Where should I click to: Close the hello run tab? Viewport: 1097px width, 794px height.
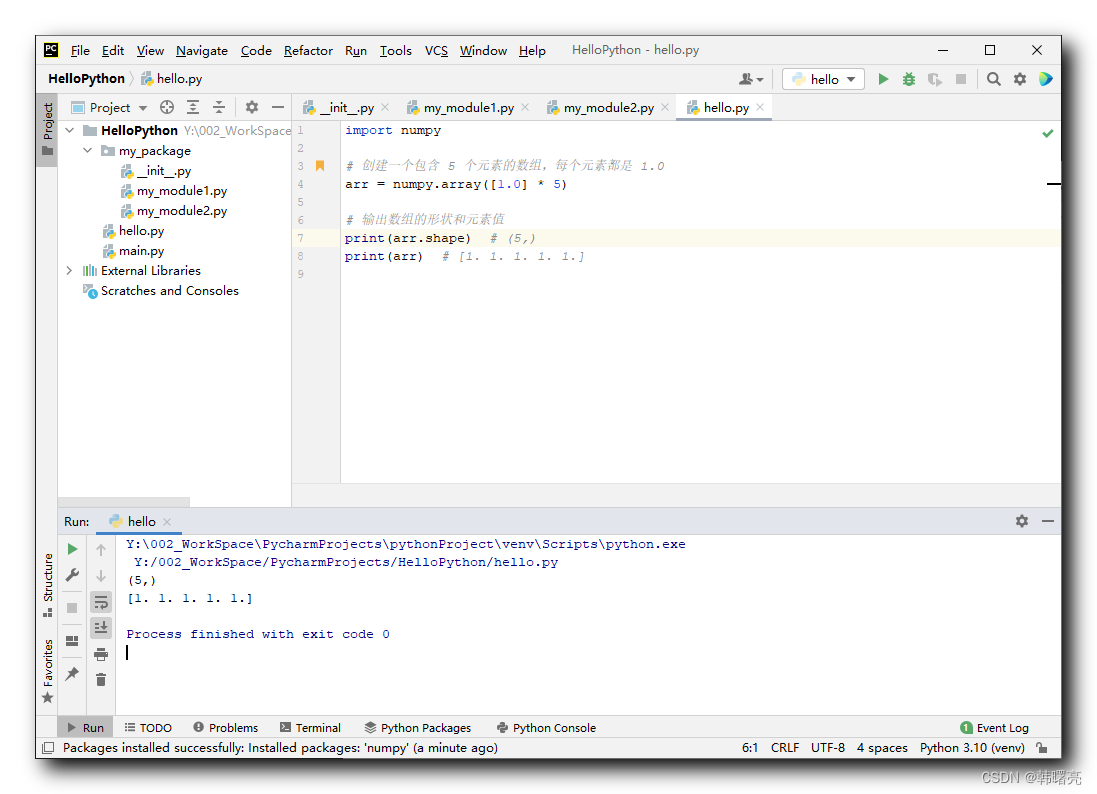coord(167,522)
